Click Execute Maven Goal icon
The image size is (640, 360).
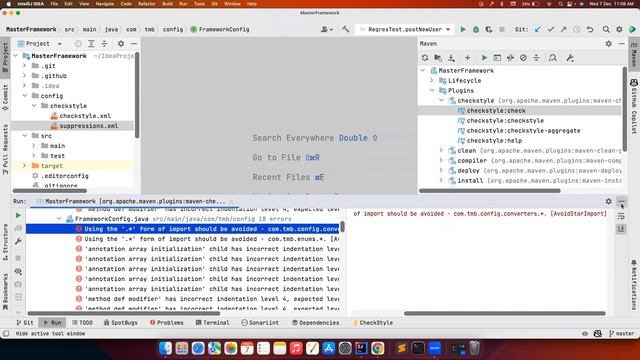pos(497,58)
